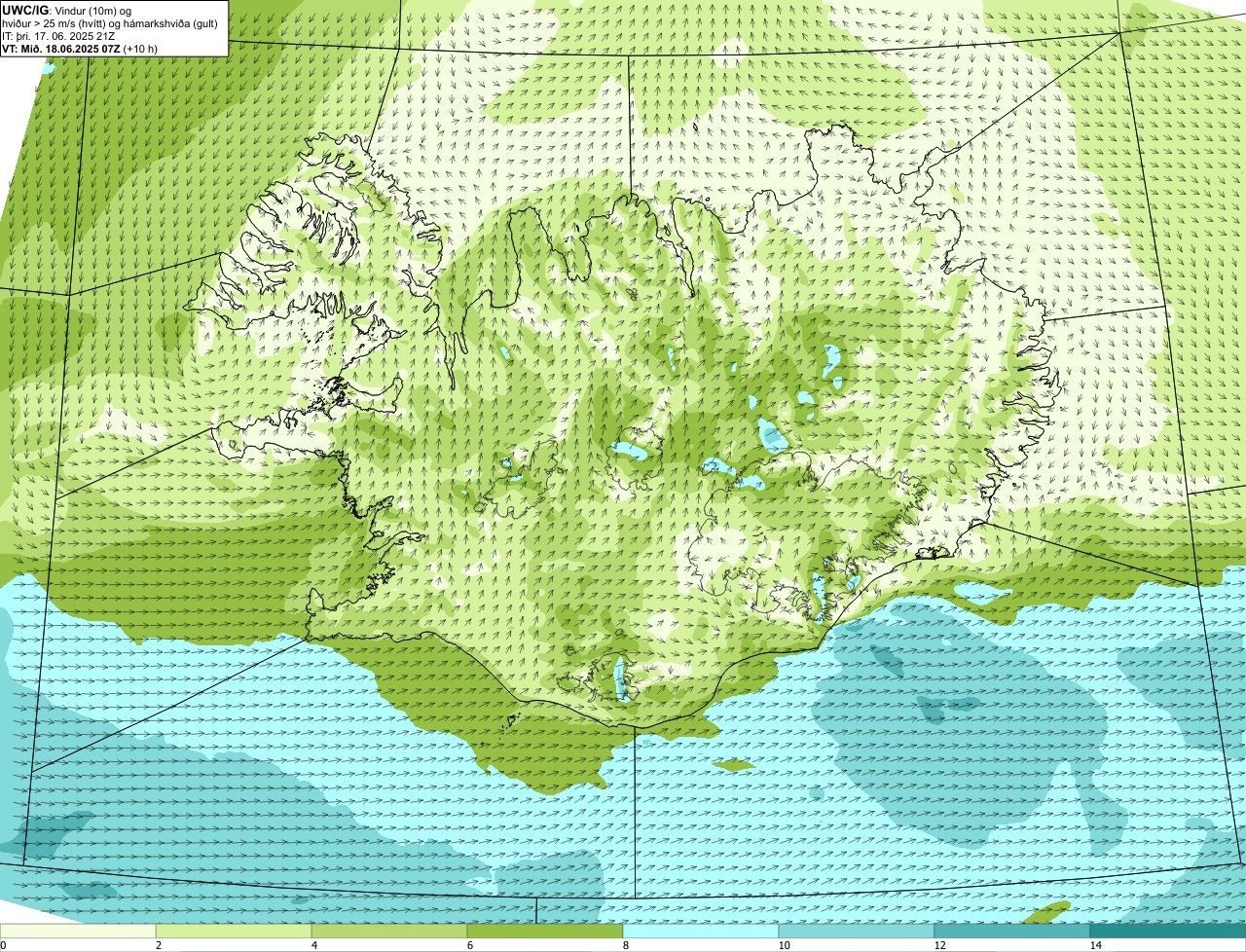This screenshot has height=952, width=1246.
Task: Click the darkest teal legend swatch above 14
Action: (x=1168, y=931)
